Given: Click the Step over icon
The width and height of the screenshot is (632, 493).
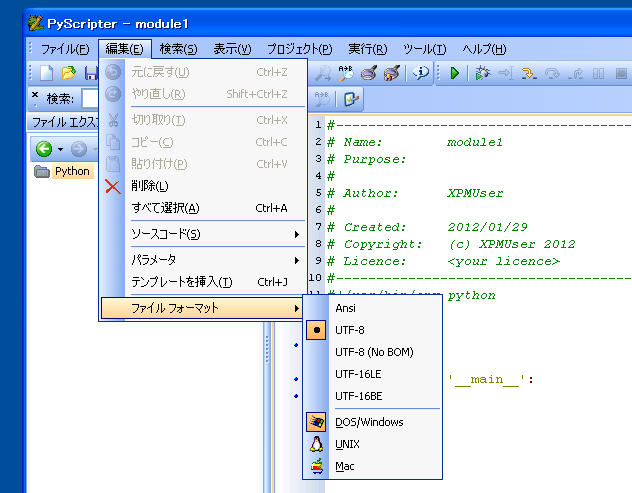Looking at the screenshot, I should tap(552, 73).
